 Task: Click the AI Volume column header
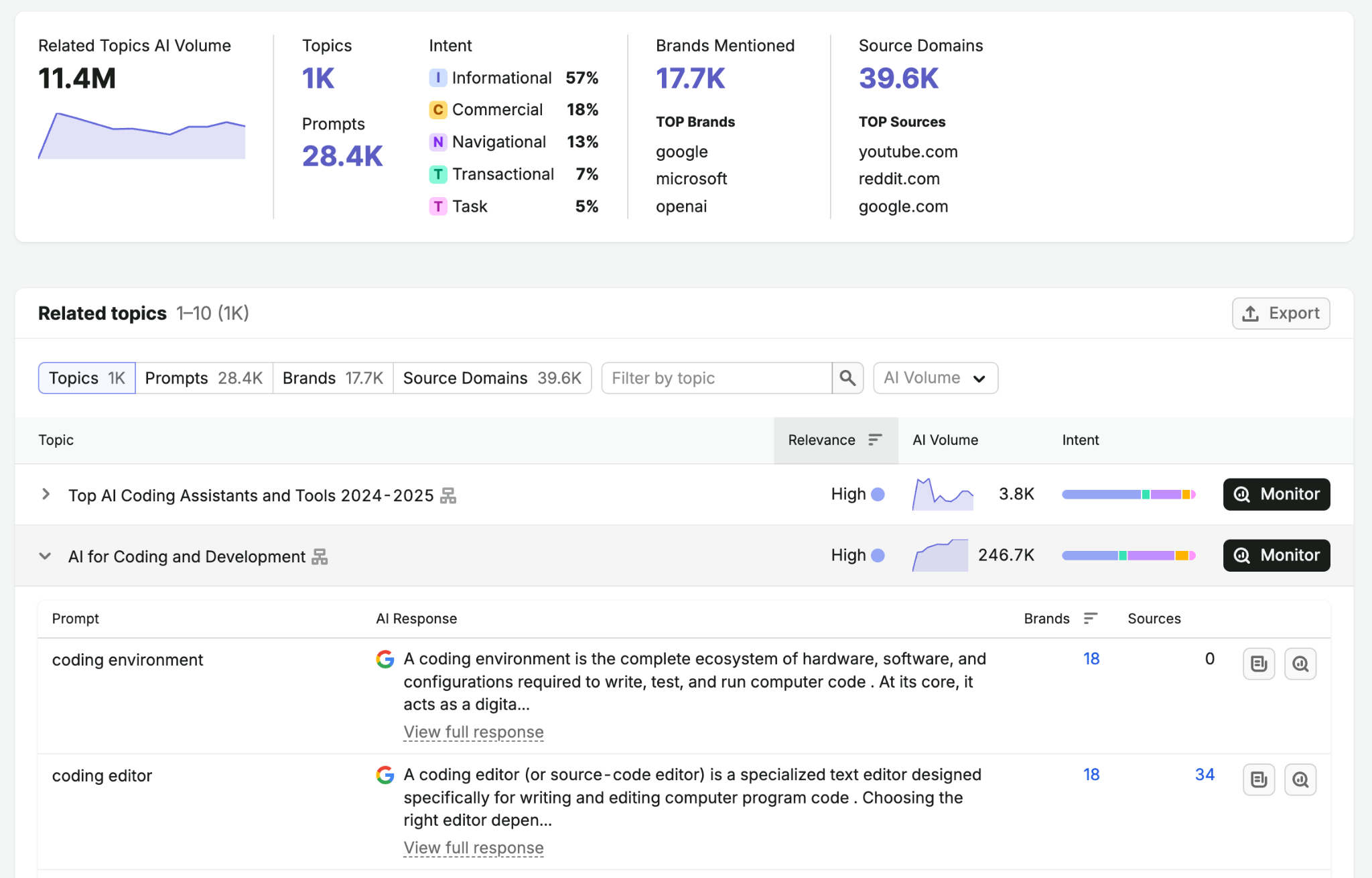pos(945,440)
